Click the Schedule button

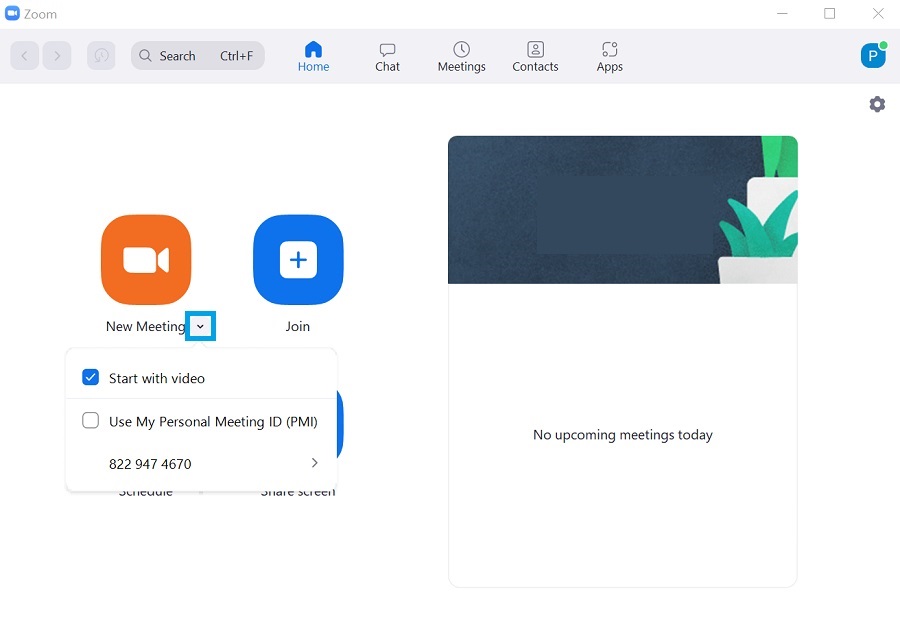[x=146, y=490]
